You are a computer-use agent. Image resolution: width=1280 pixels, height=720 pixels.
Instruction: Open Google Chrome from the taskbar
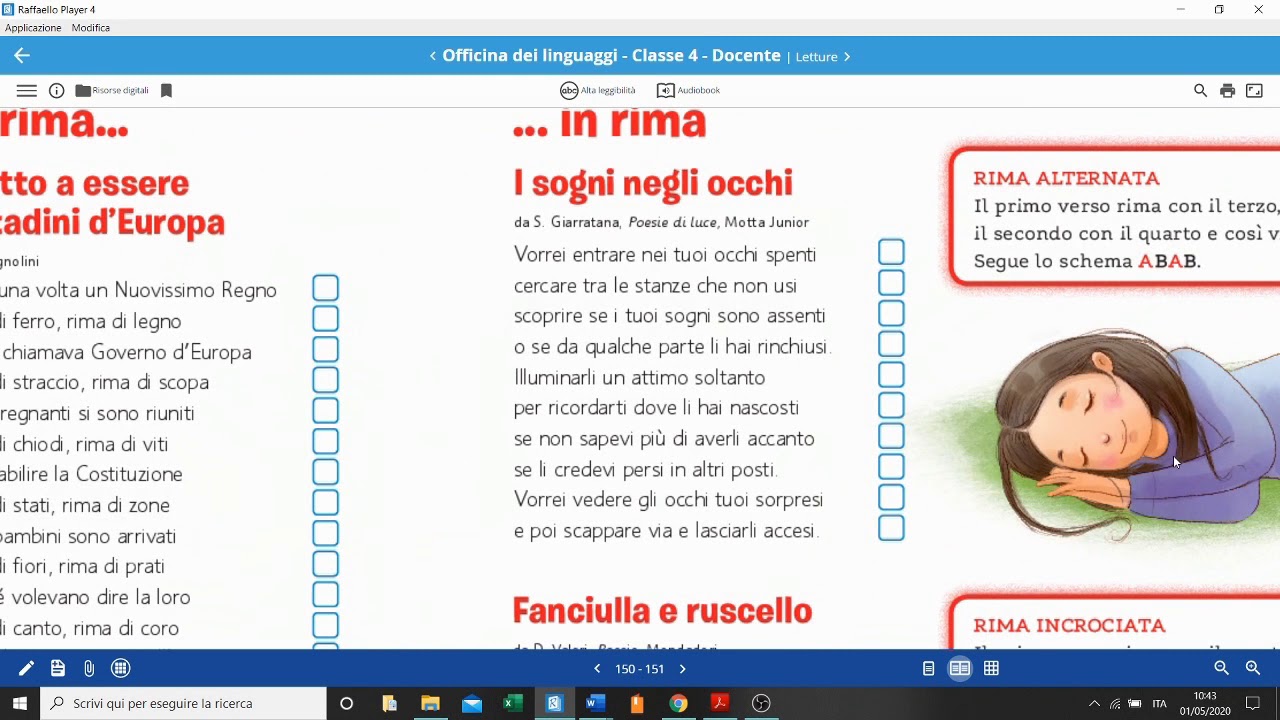coord(678,703)
